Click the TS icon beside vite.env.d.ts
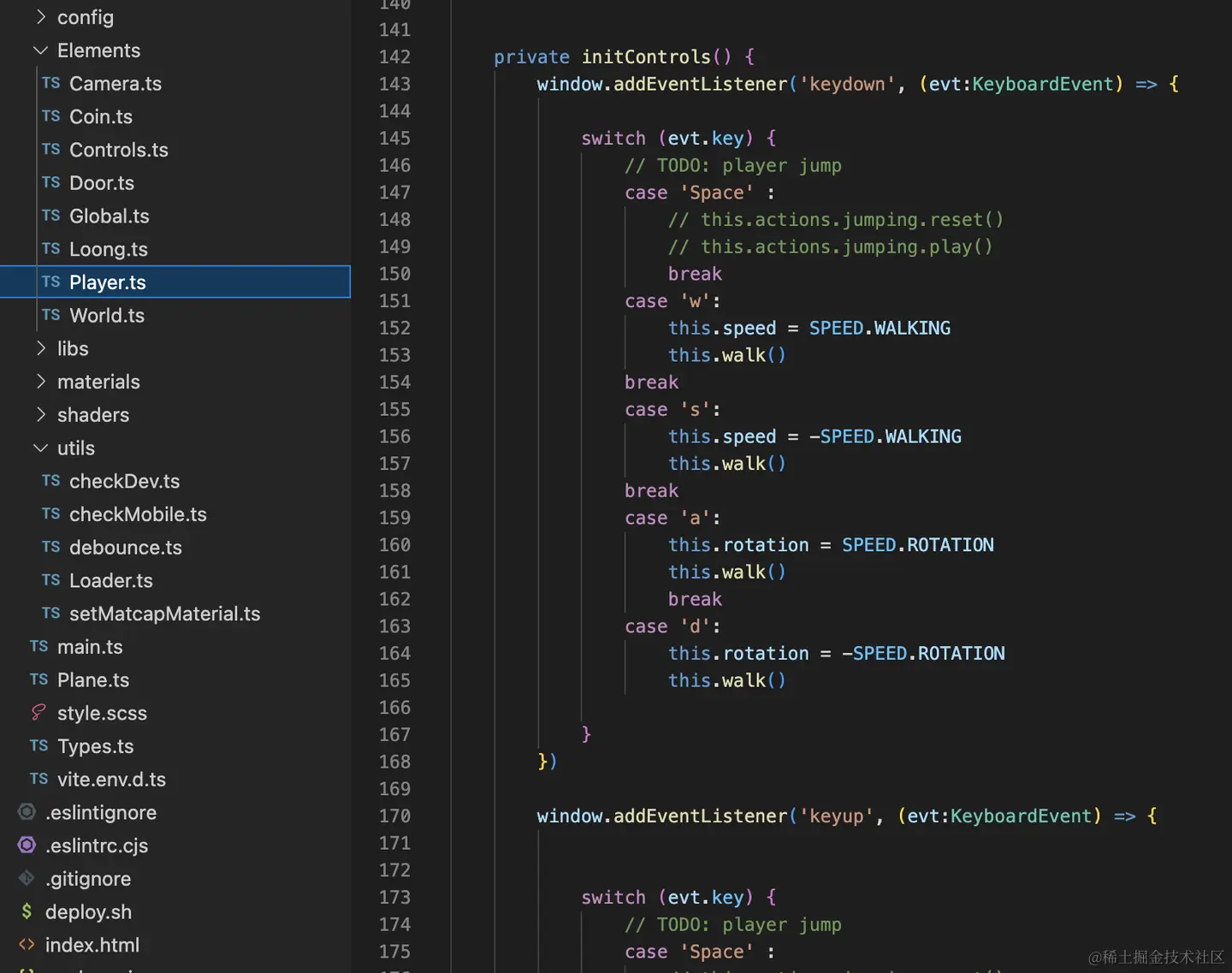This screenshot has height=973, width=1232. pos(39,780)
